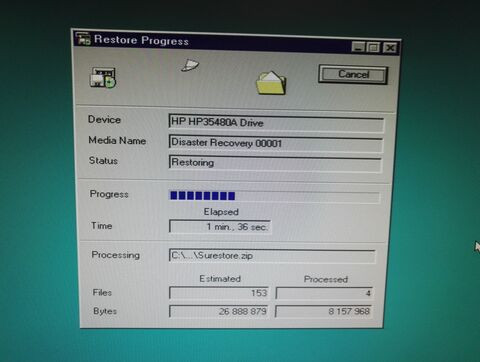This screenshot has width=480, height=362.
Task: Click the Processing path Surestore.zip
Action: 272,256
